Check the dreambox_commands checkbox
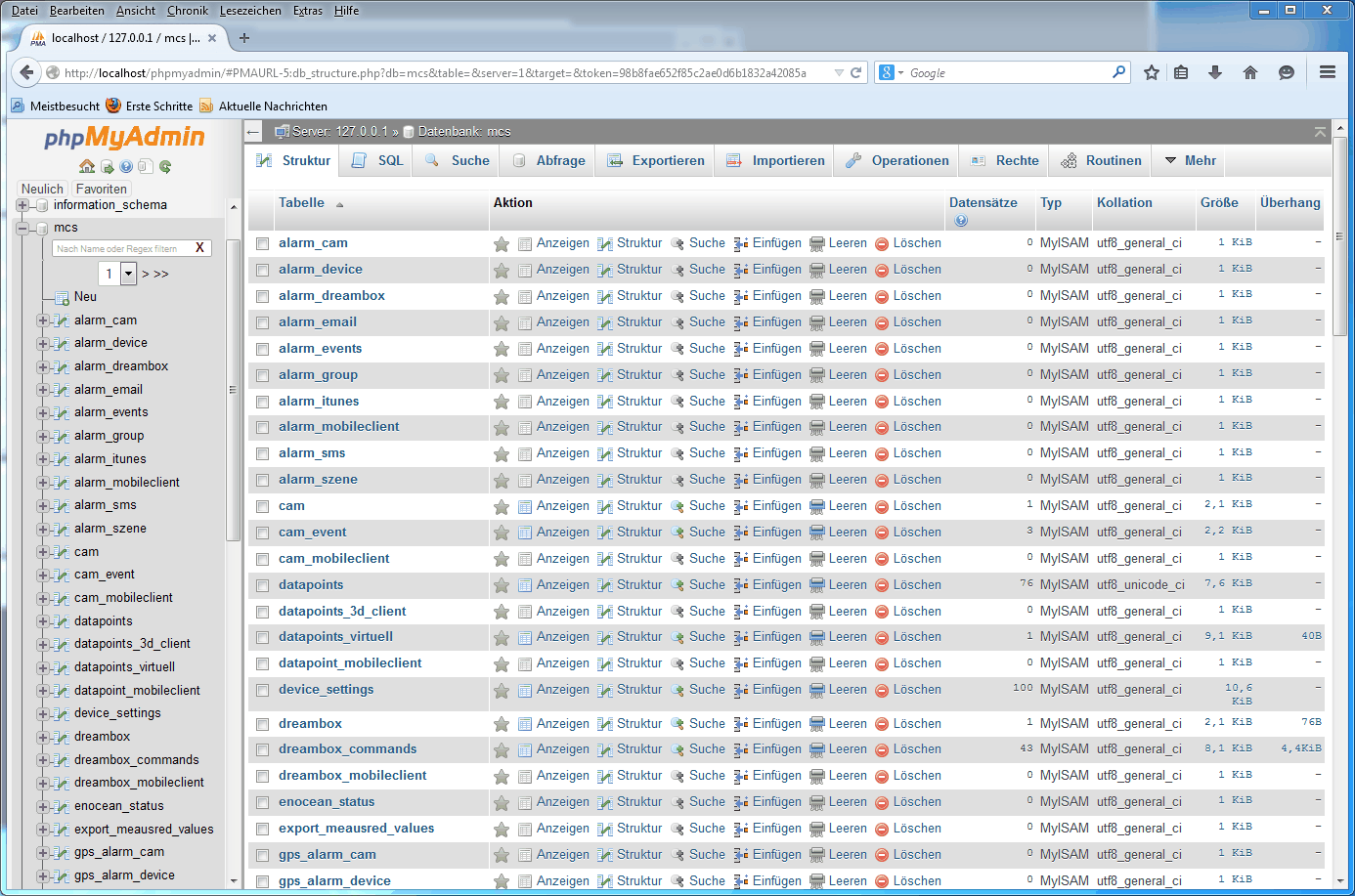 click(262, 750)
